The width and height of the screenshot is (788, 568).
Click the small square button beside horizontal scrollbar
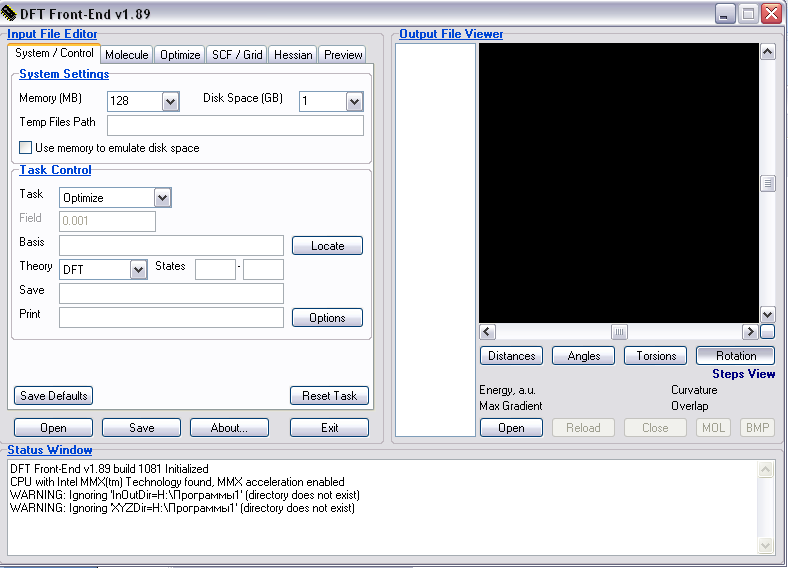767,332
